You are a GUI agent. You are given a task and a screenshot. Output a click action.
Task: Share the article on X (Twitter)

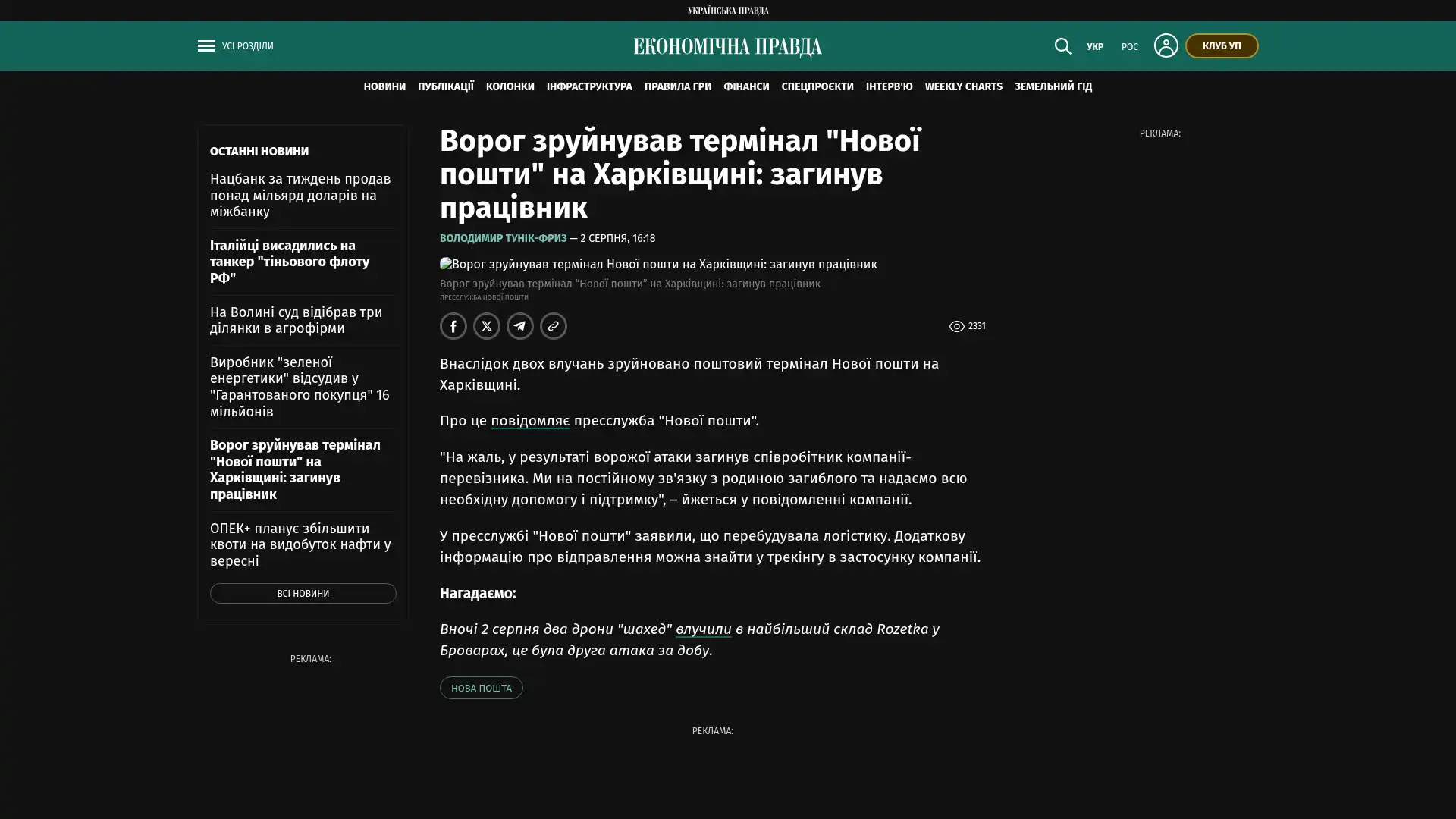coord(487,326)
